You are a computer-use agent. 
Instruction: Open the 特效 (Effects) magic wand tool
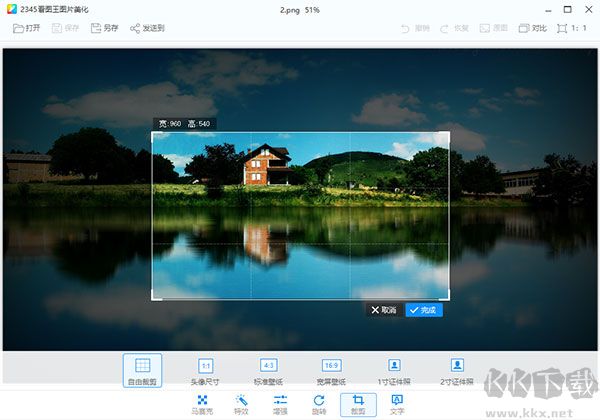point(241,404)
